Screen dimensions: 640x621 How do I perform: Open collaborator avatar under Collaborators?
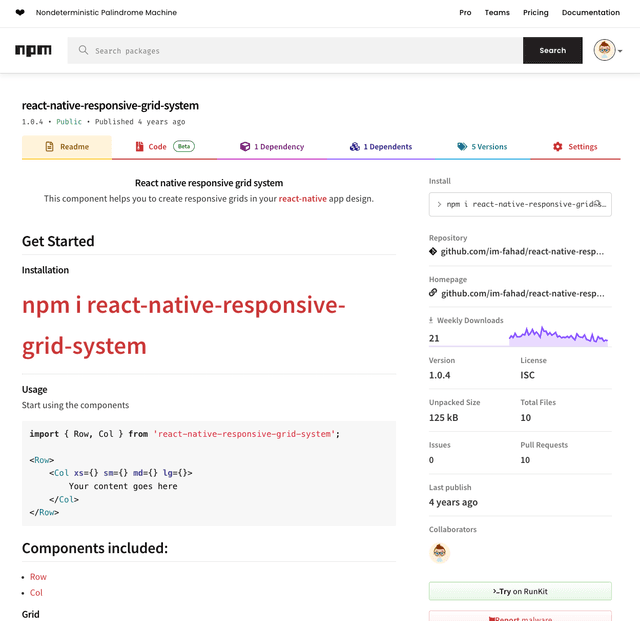(x=440, y=553)
